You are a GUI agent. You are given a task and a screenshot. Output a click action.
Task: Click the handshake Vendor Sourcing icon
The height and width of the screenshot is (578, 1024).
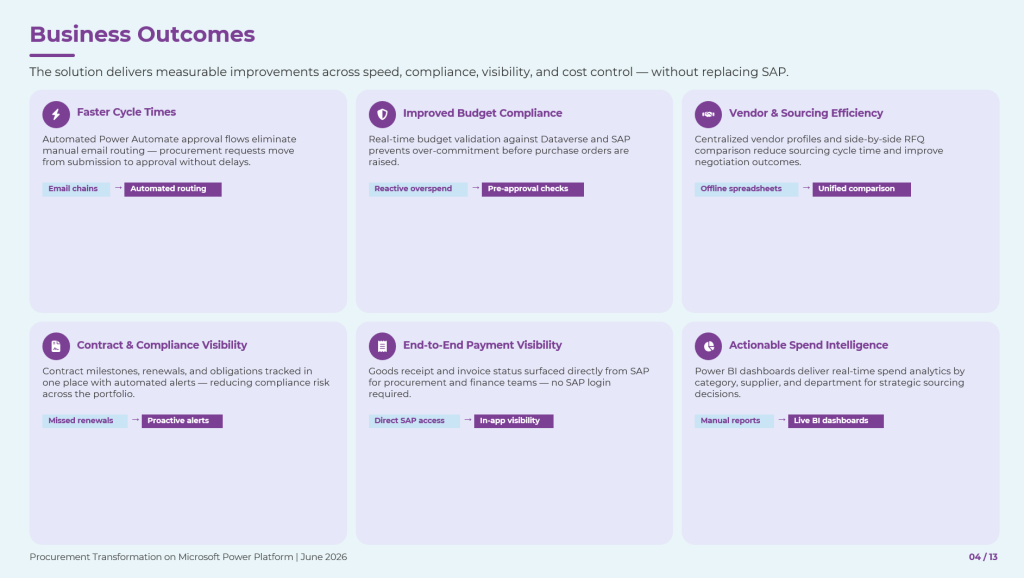pyautogui.click(x=708, y=114)
